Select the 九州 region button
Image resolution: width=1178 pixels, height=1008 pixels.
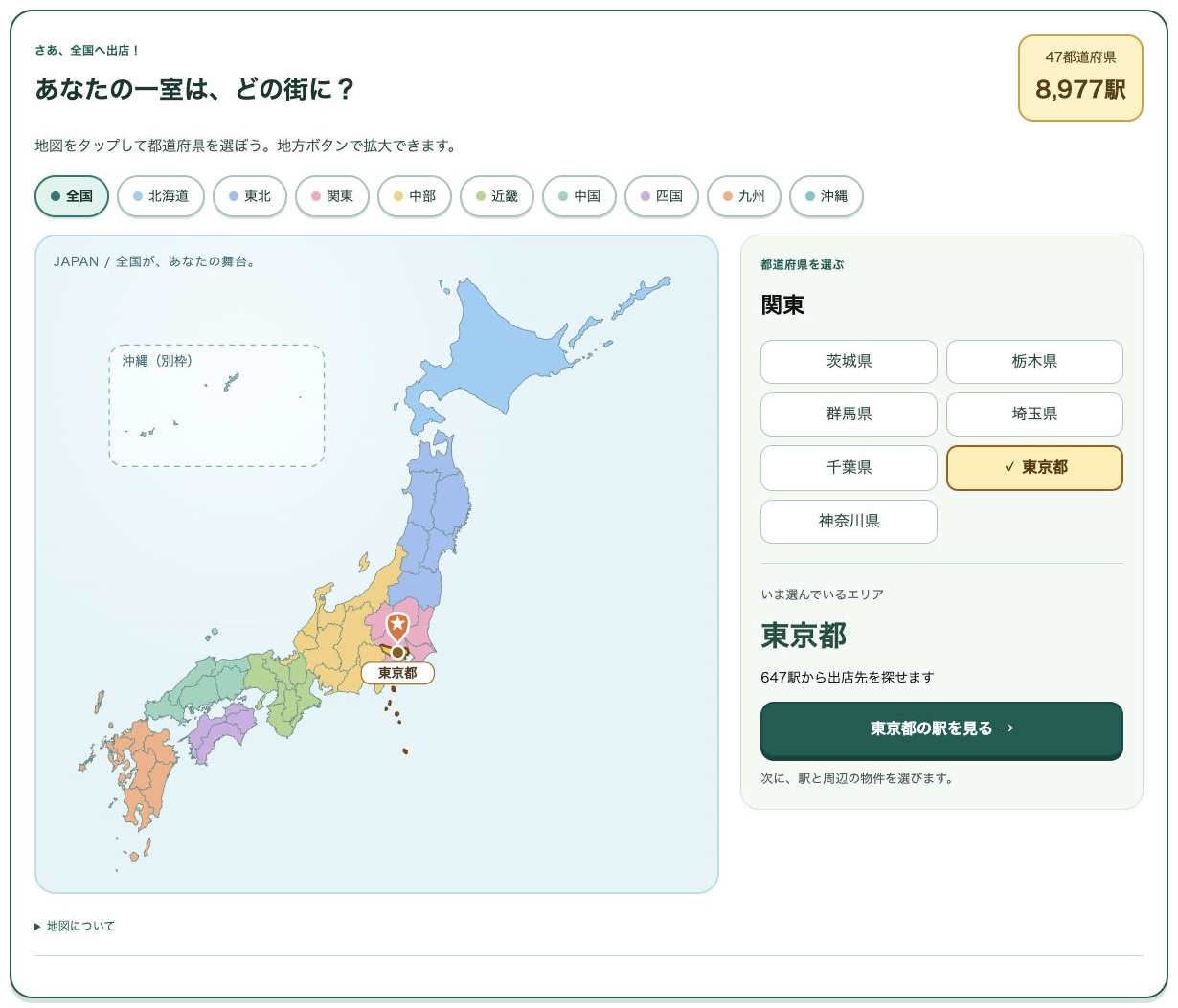click(744, 196)
